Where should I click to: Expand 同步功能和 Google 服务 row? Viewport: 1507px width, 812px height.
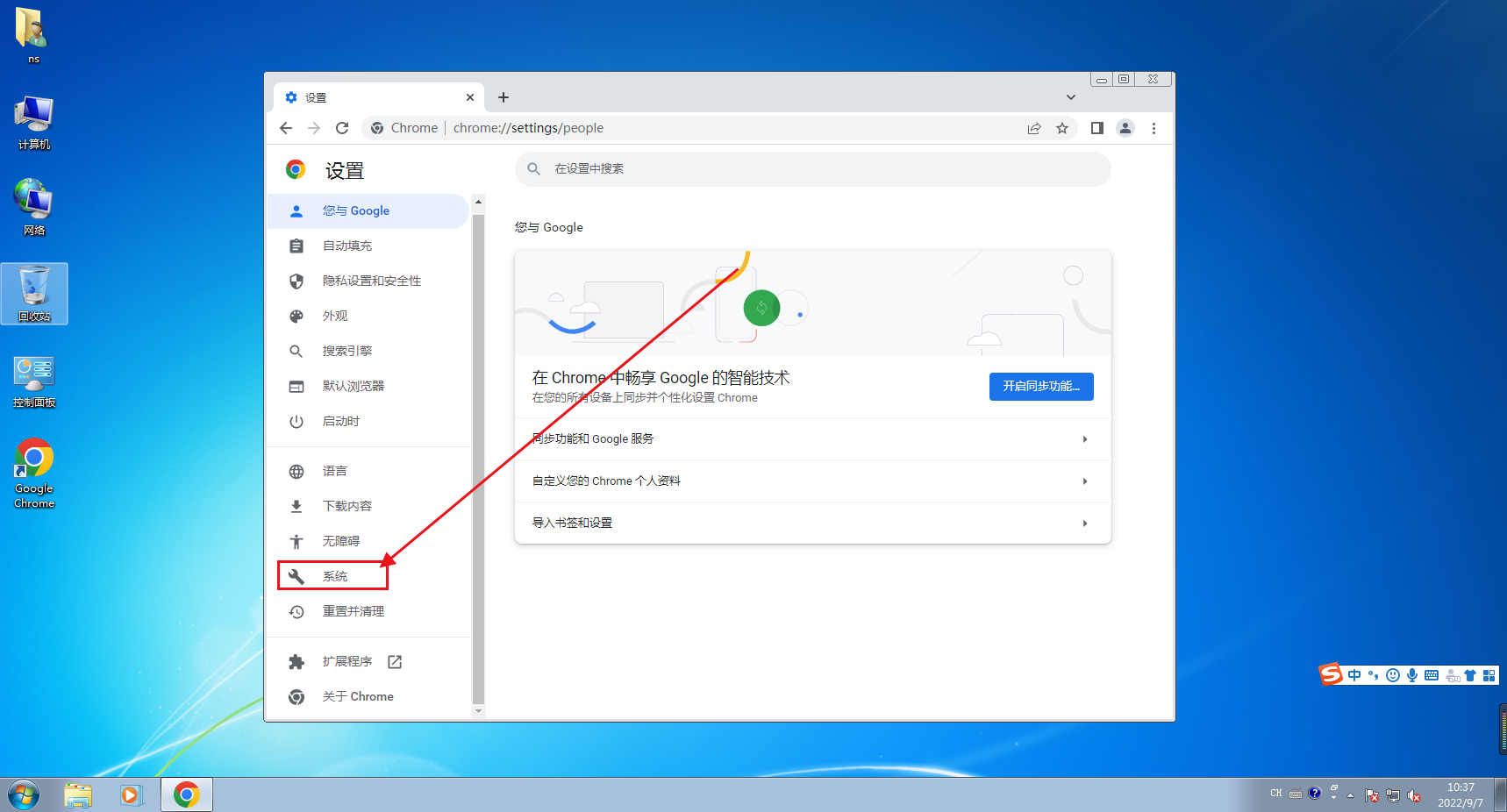click(x=813, y=438)
